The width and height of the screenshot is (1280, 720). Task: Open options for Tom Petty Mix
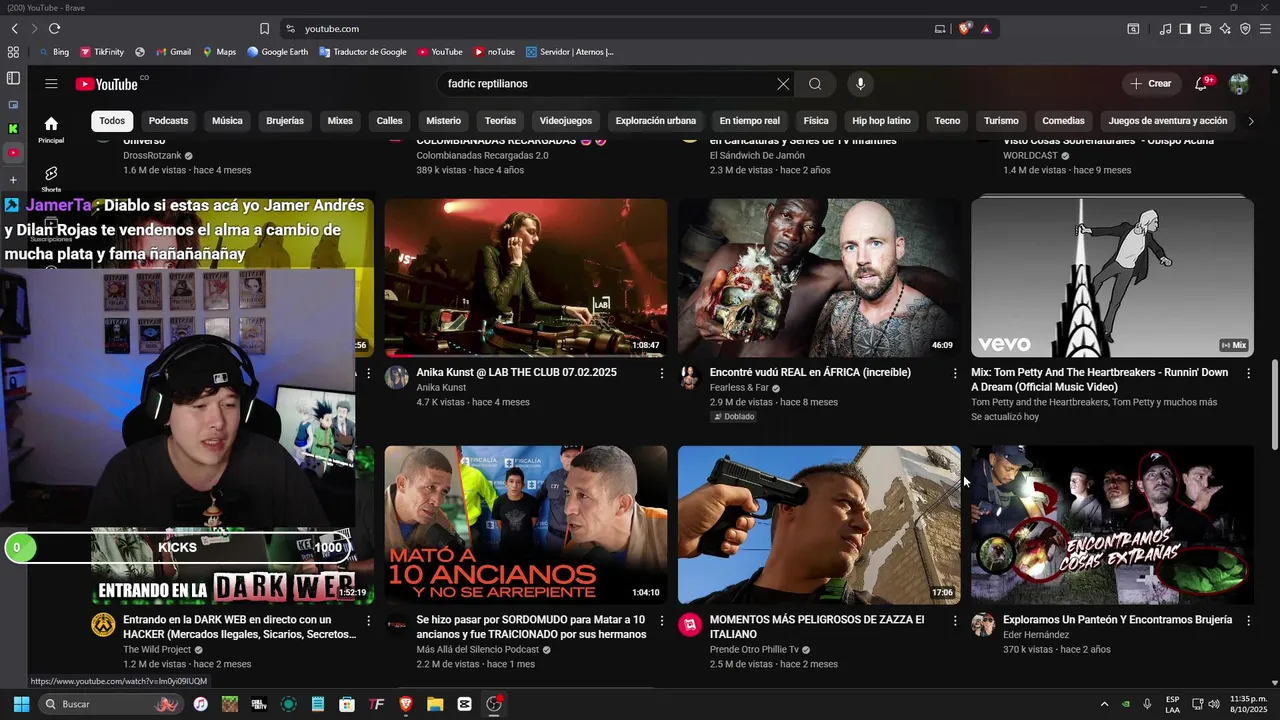click(1248, 373)
